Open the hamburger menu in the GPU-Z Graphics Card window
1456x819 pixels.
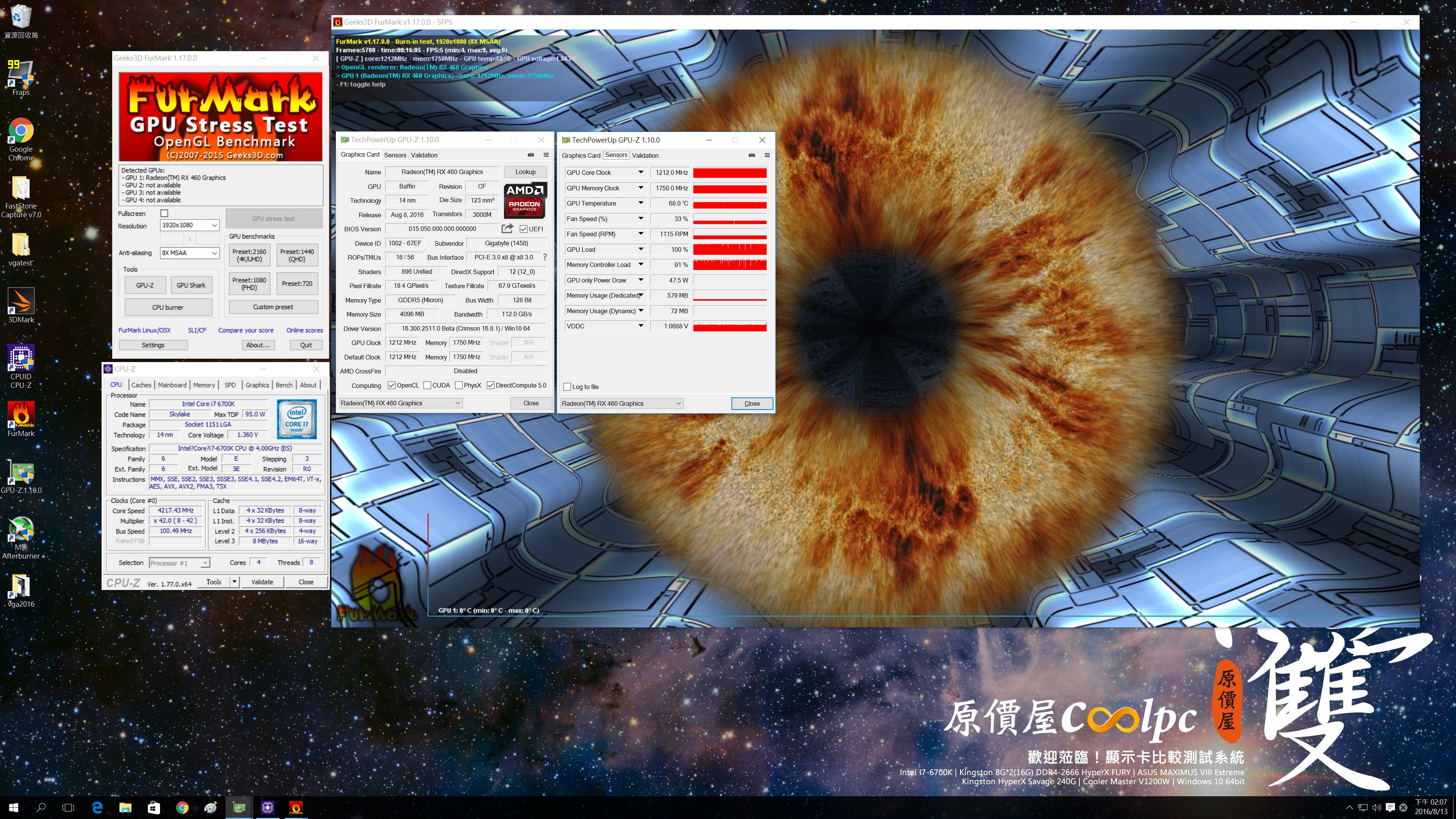point(546,155)
